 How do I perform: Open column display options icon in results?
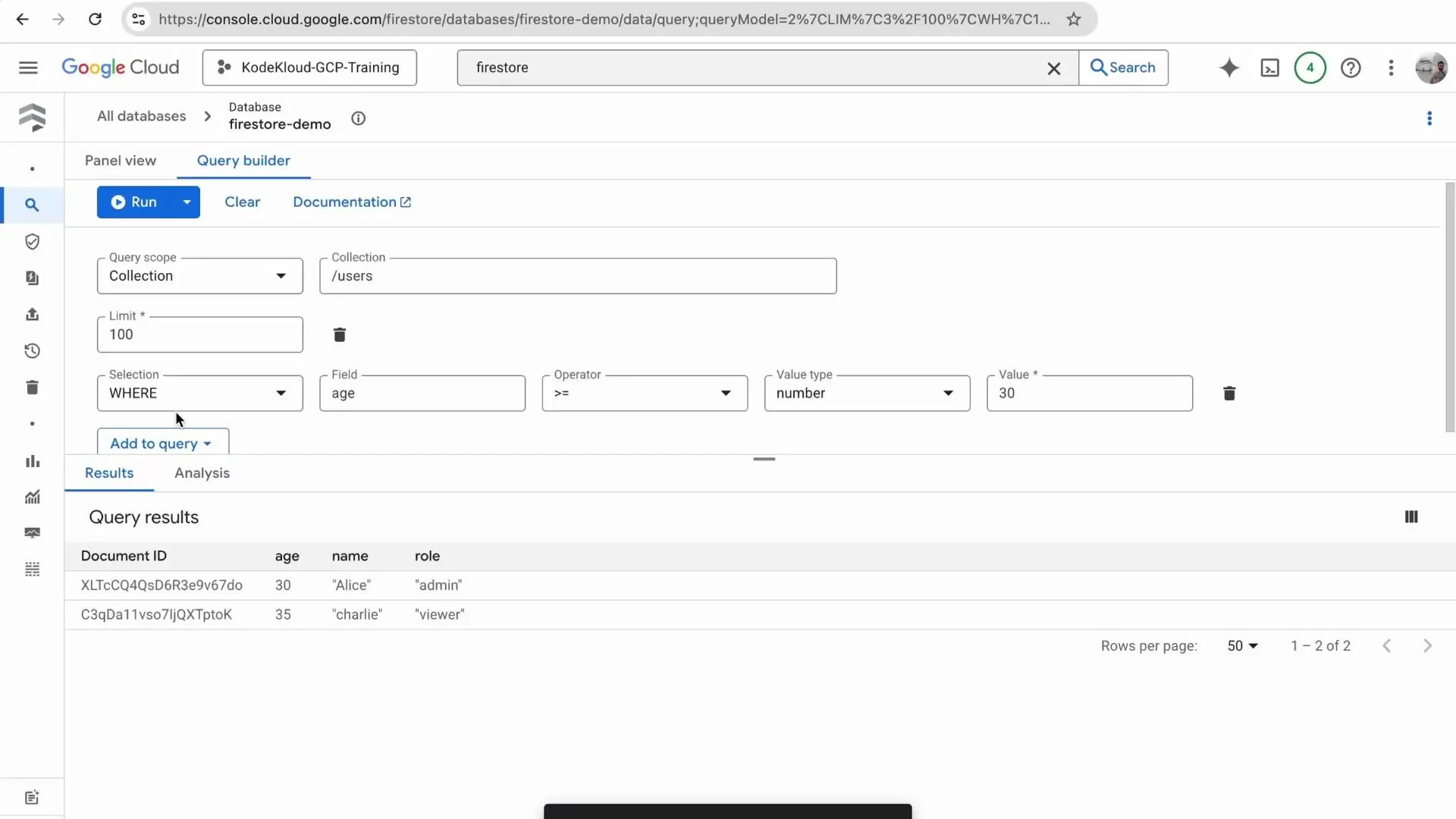coord(1410,516)
